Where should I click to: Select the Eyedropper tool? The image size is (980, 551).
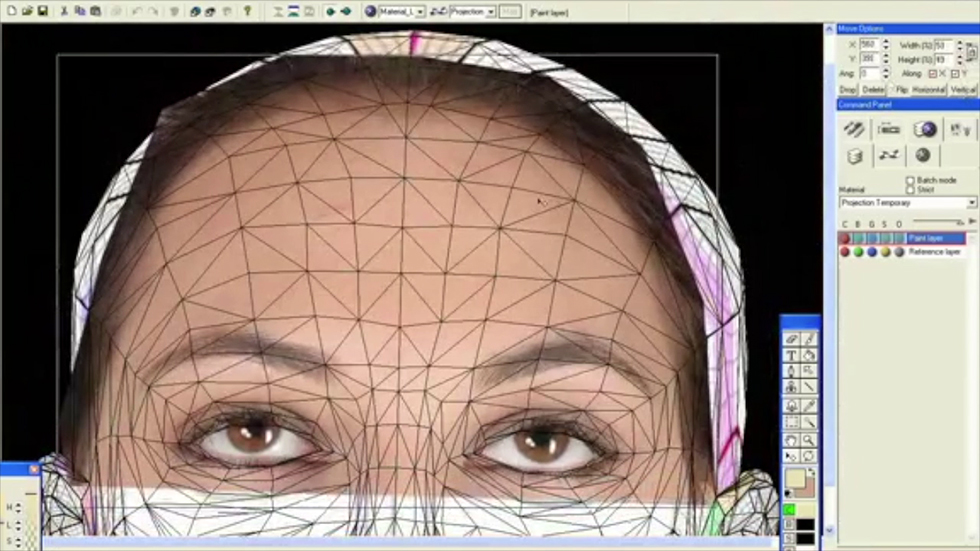coord(809,405)
